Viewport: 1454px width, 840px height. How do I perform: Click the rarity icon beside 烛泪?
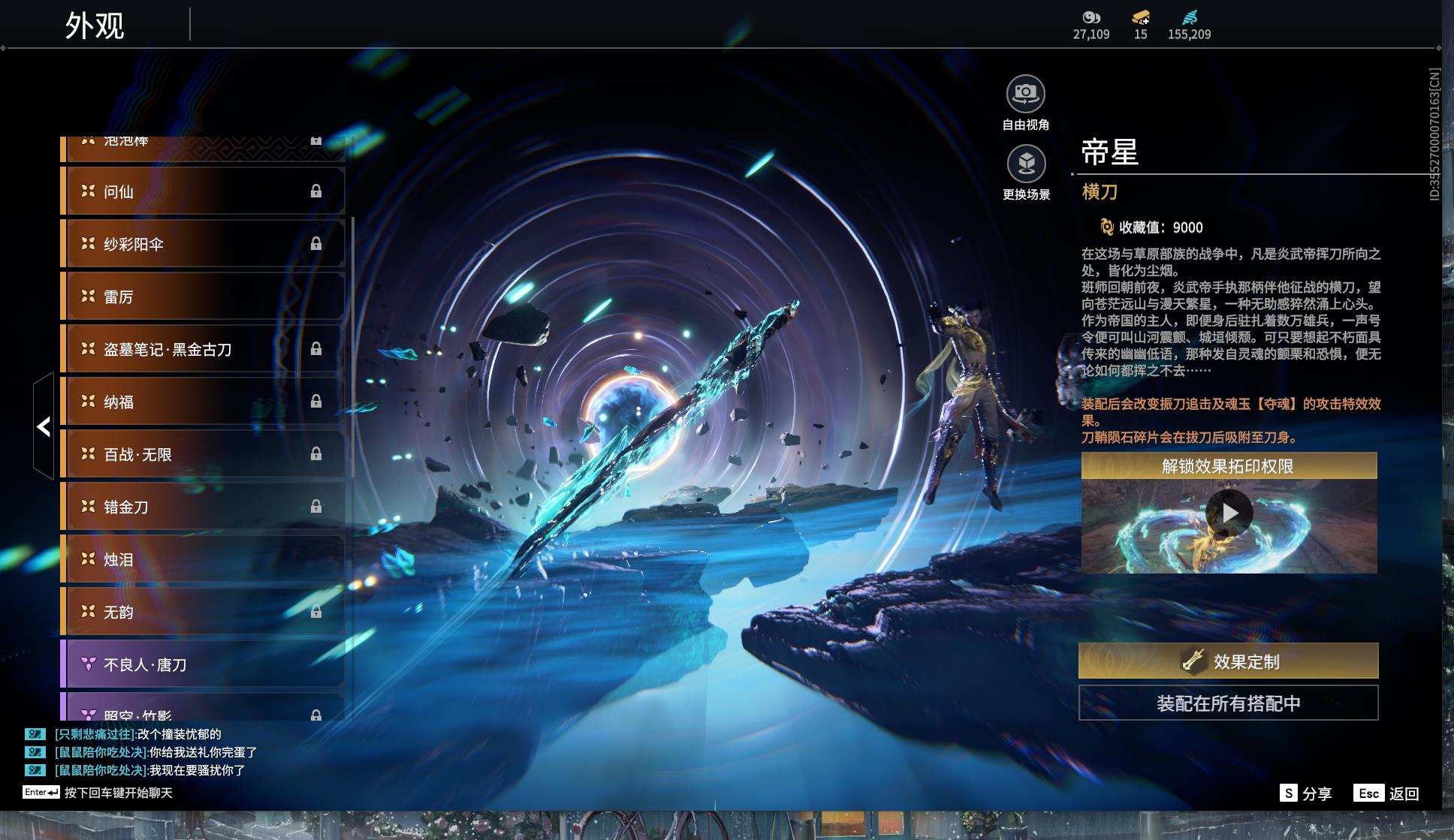coord(88,558)
